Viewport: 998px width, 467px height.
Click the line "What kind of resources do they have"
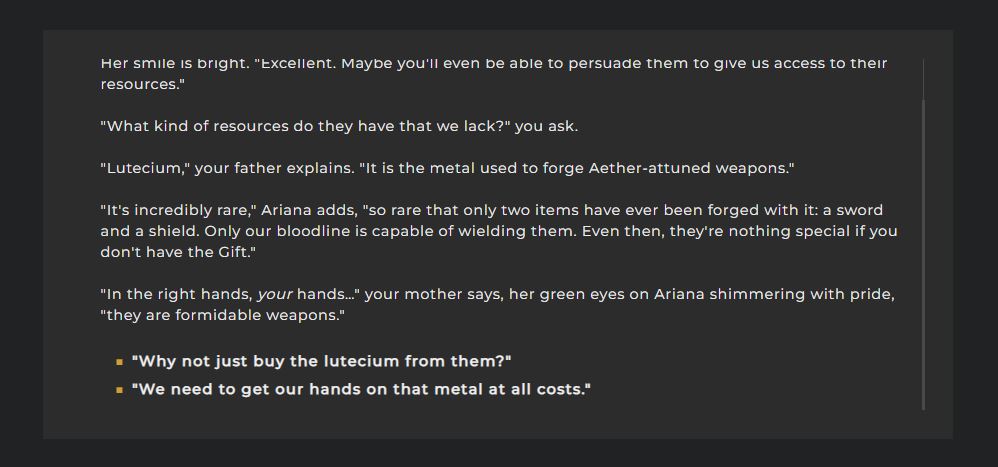[339, 126]
